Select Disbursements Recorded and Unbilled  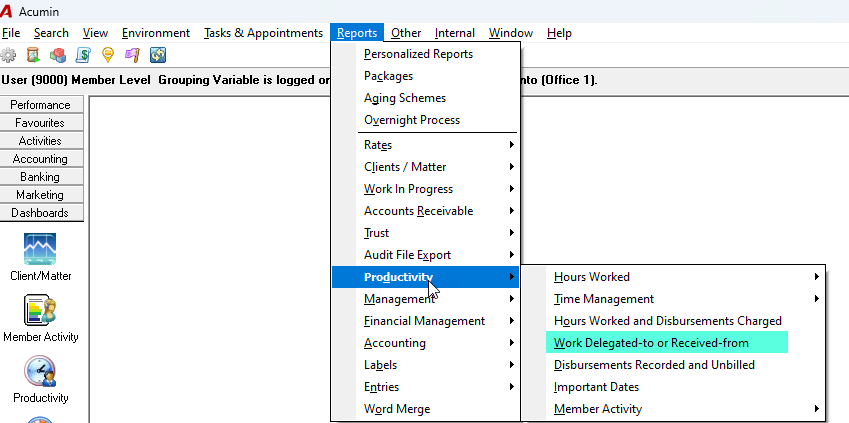673,365
